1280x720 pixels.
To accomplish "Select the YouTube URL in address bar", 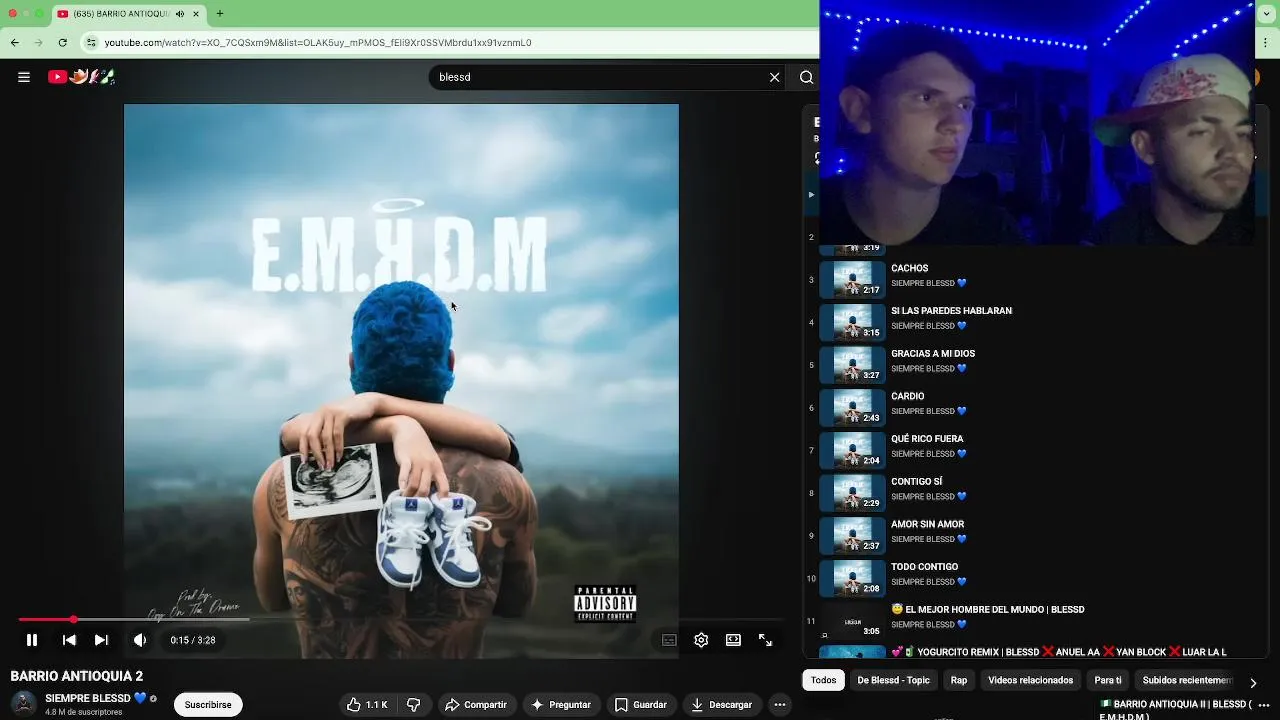I will tap(318, 43).
